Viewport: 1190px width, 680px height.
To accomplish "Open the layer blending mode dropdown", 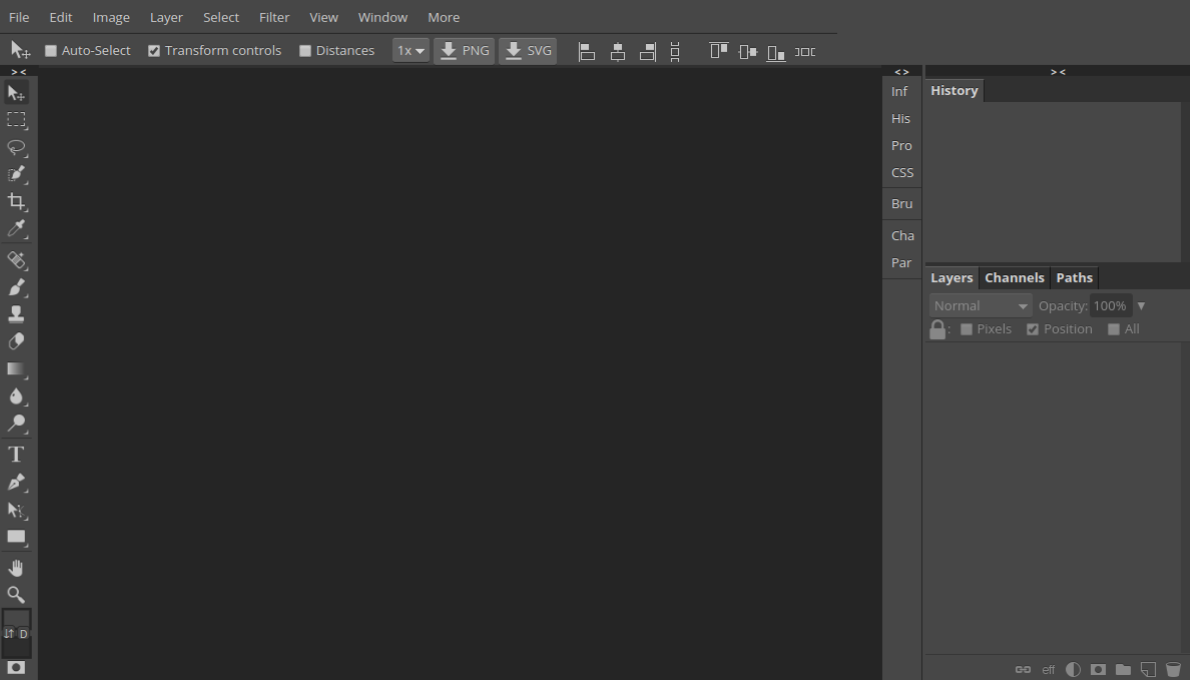I will click(x=979, y=305).
